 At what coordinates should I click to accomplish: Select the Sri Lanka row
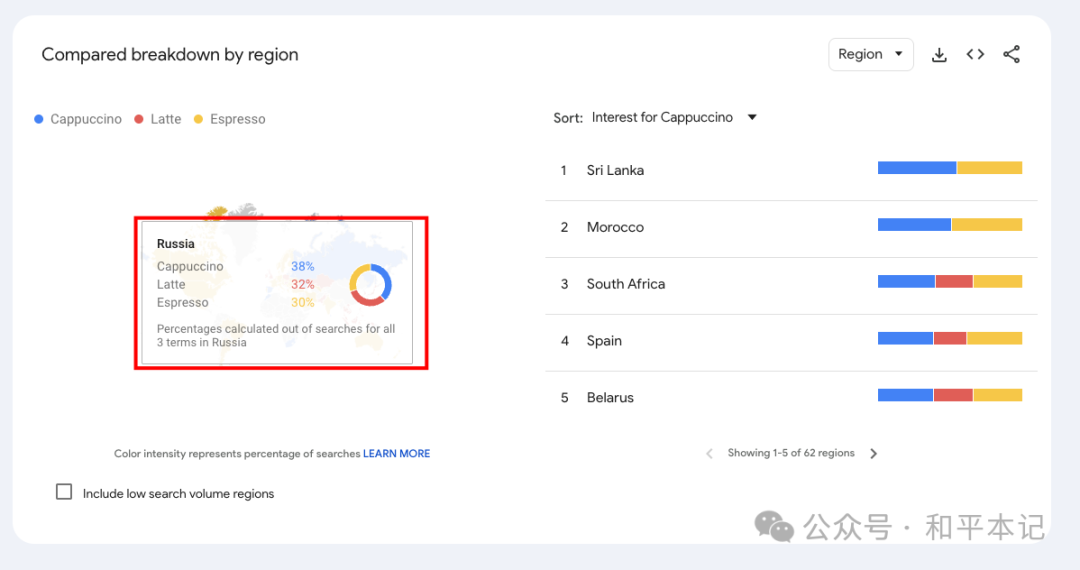(x=791, y=170)
